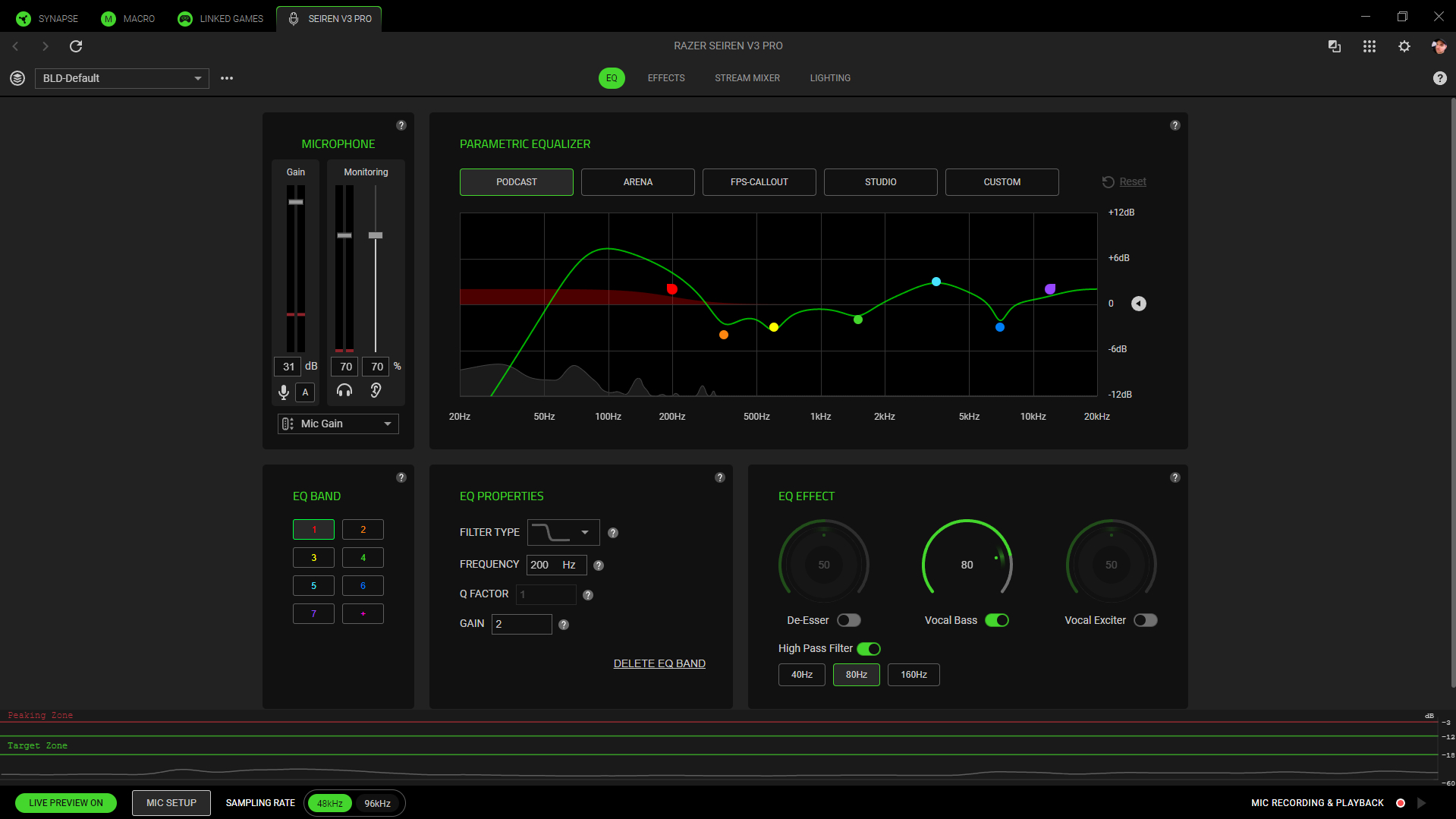Open the Microphone panel help icon
This screenshot has height=819, width=1456.
click(401, 125)
